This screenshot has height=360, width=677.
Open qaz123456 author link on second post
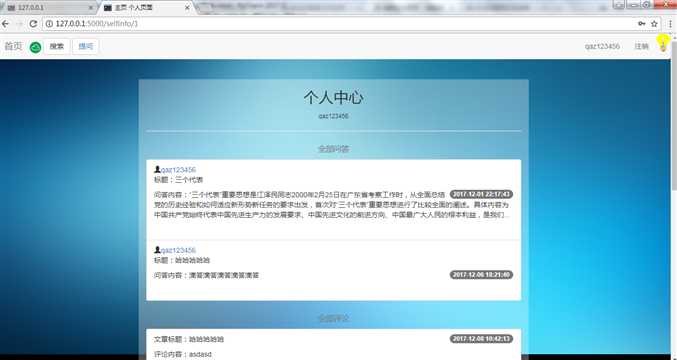tap(178, 250)
